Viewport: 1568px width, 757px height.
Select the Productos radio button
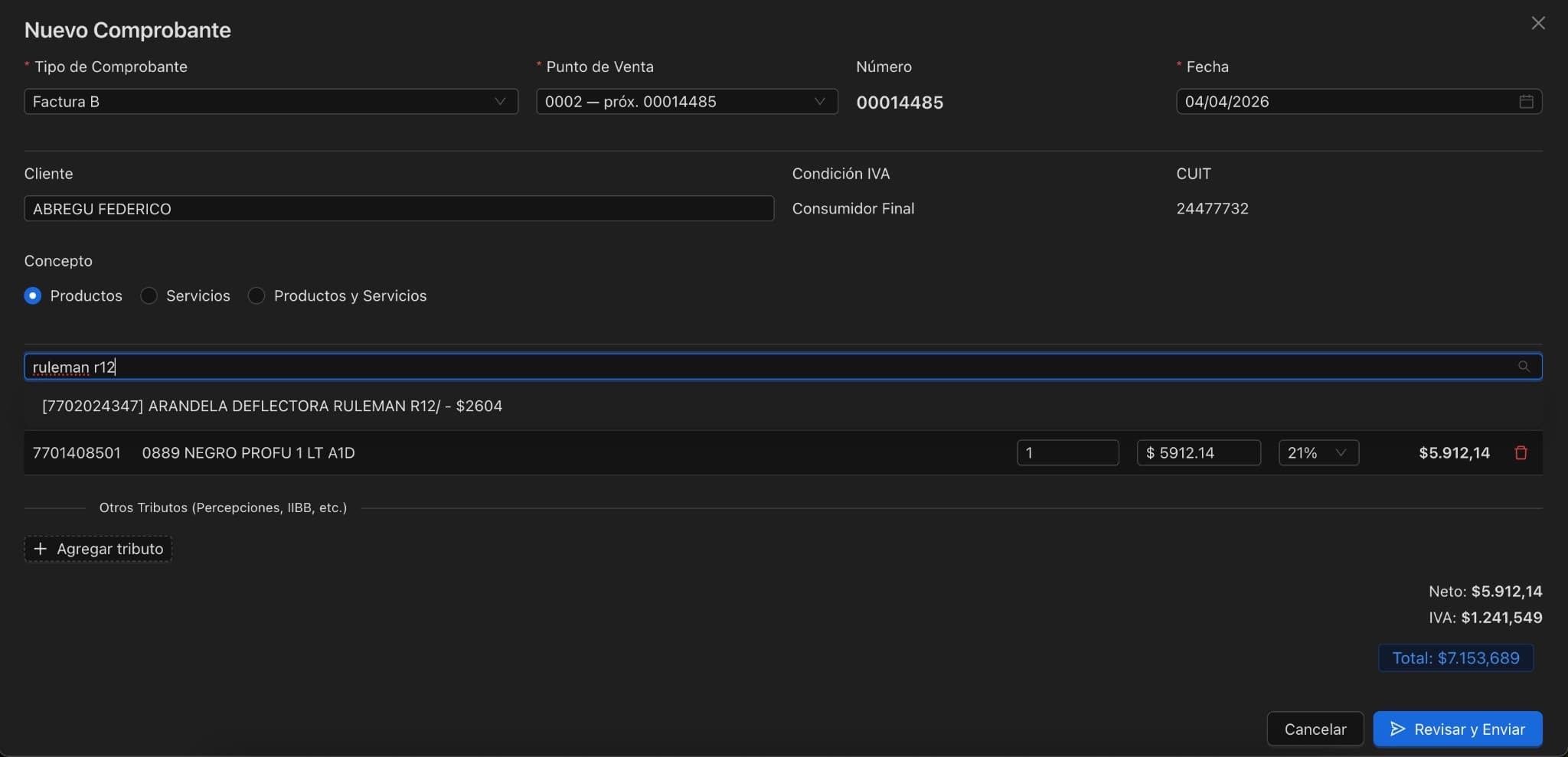[x=33, y=295]
